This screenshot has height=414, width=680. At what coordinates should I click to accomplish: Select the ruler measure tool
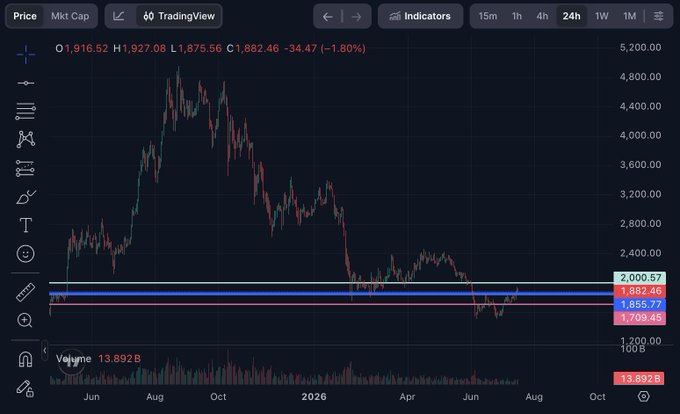tap(25, 292)
